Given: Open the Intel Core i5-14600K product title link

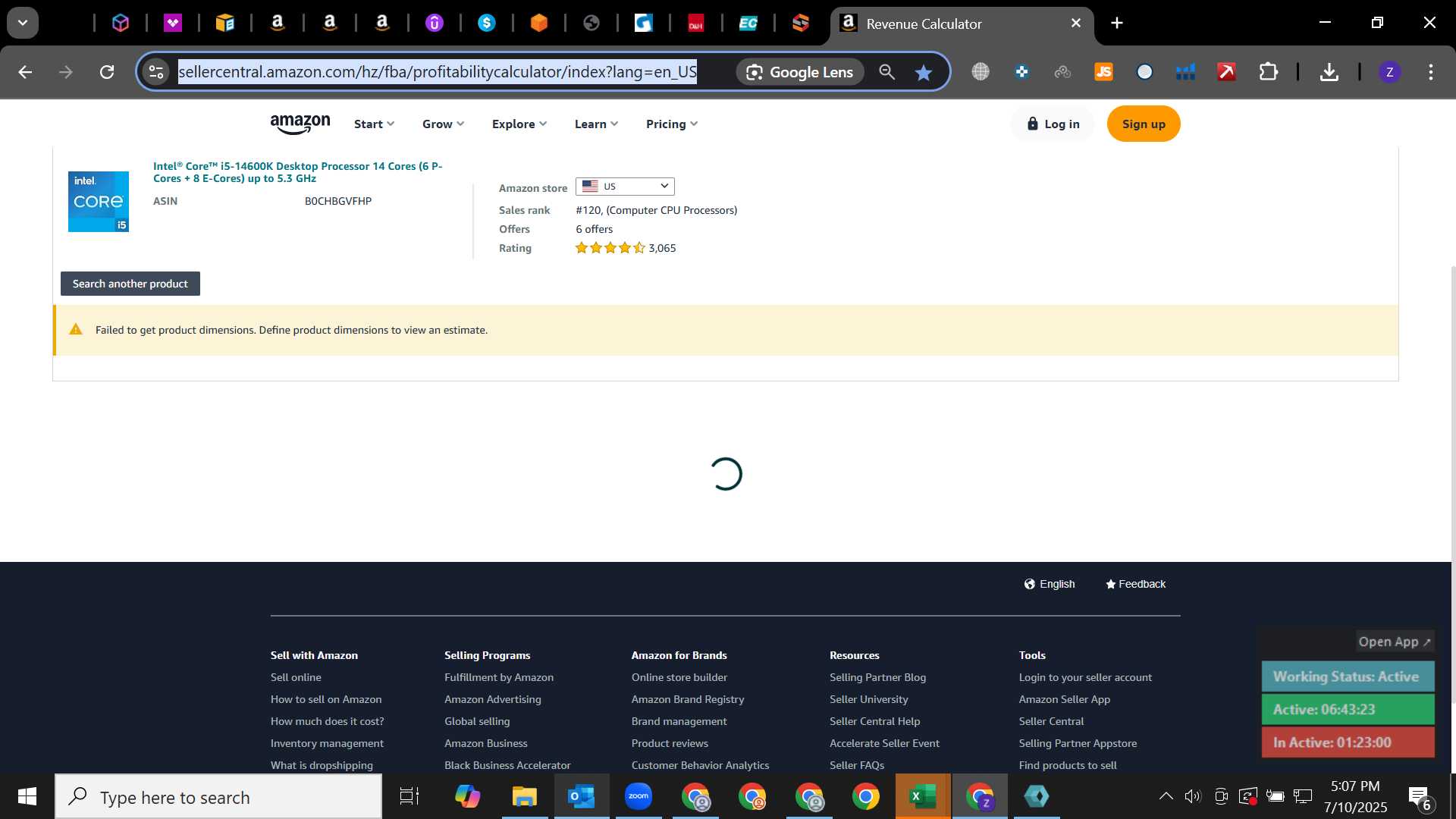Looking at the screenshot, I should pyautogui.click(x=298, y=172).
